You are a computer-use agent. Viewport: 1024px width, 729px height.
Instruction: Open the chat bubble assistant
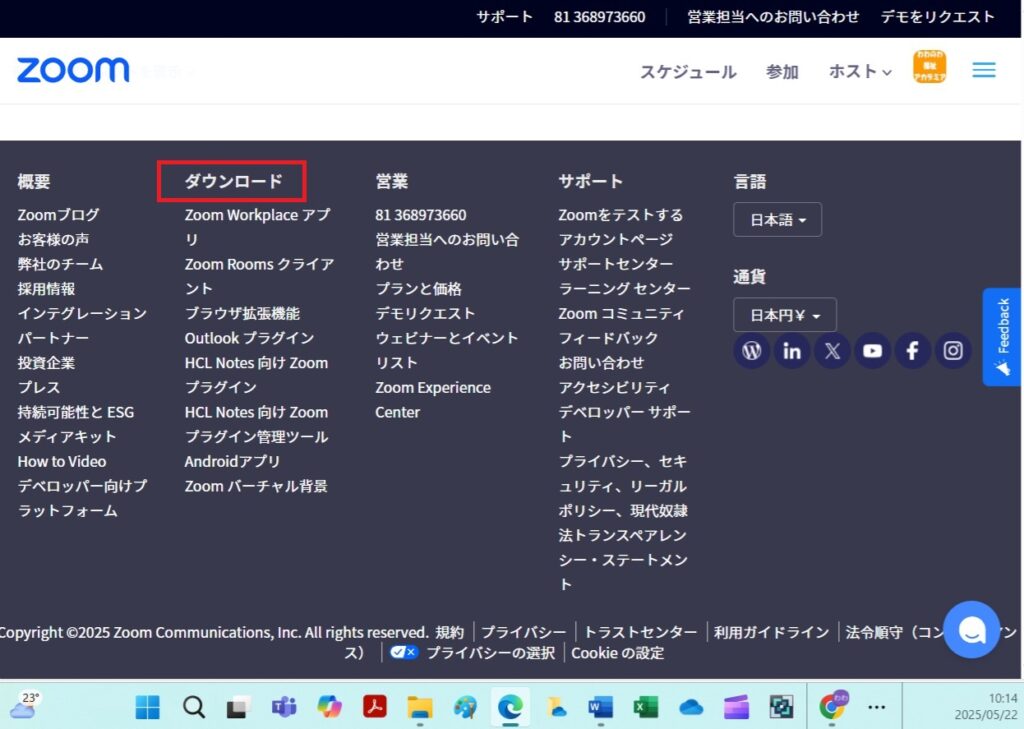click(x=971, y=630)
